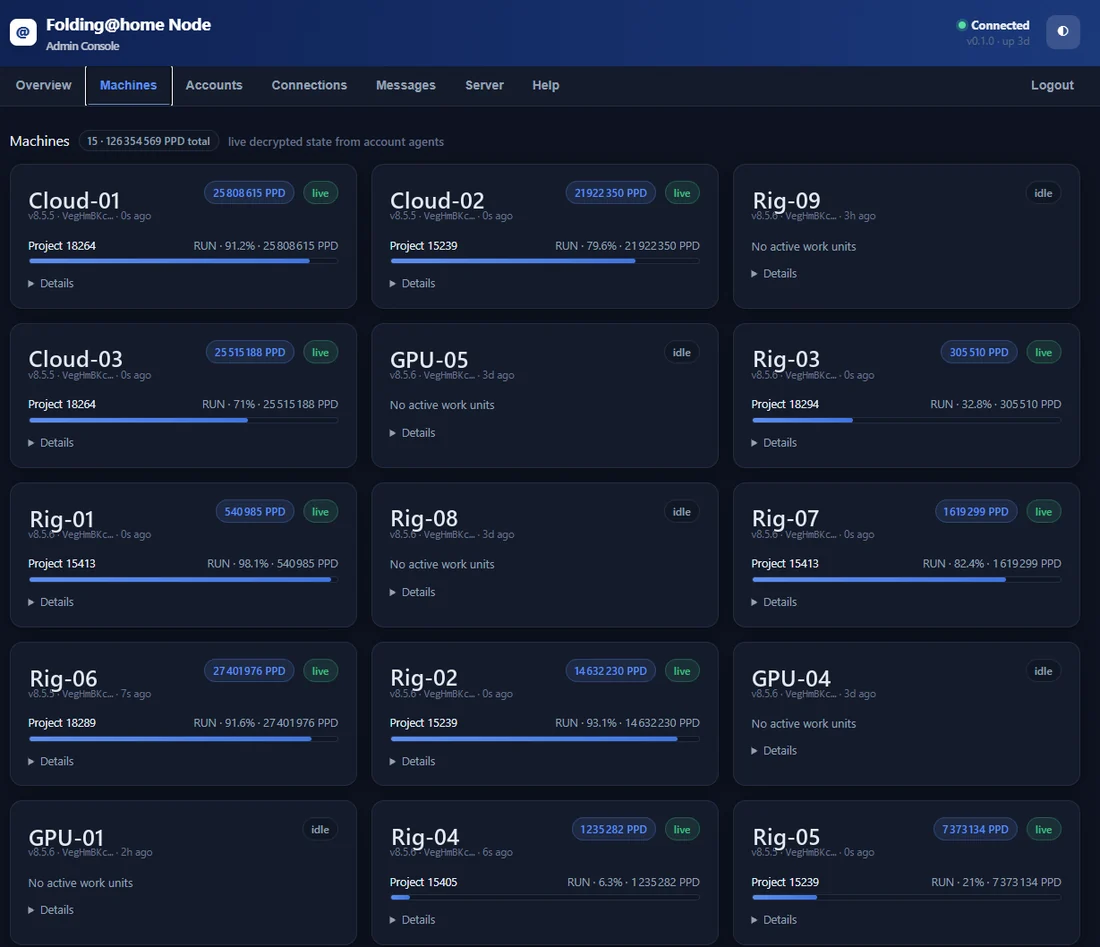Screen dimensions: 1100x947
Task: Click the Logout link
Action: point(1052,85)
